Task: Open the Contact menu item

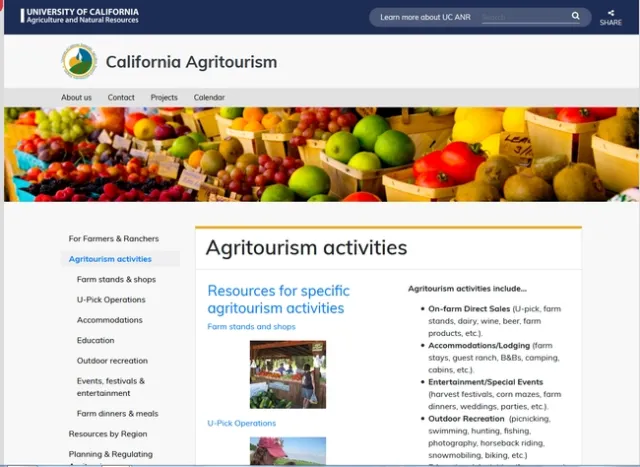Action: [121, 97]
